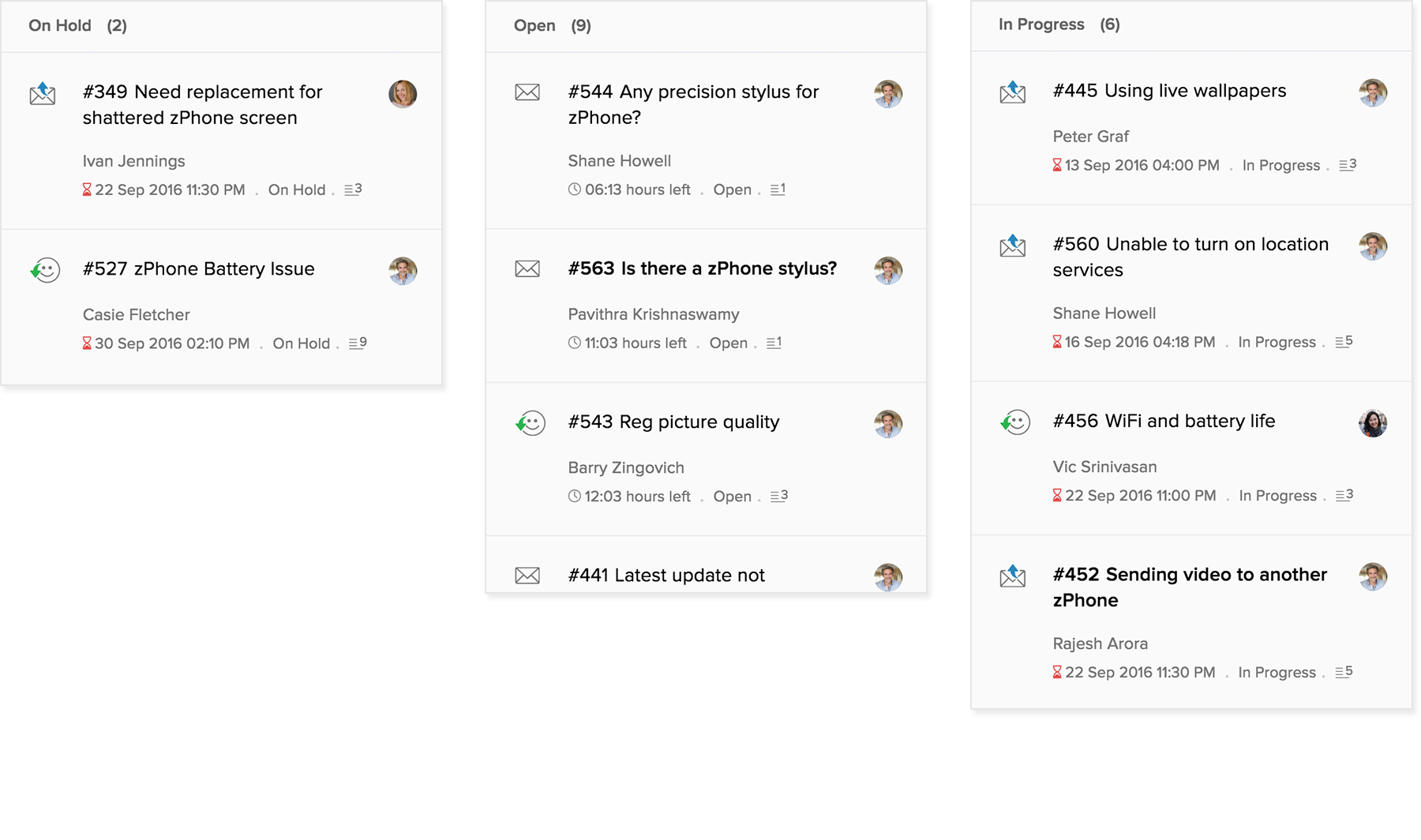Viewport: 1421px width, 840px height.
Task: Click the envelope icon on ticket #544
Action: [527, 92]
